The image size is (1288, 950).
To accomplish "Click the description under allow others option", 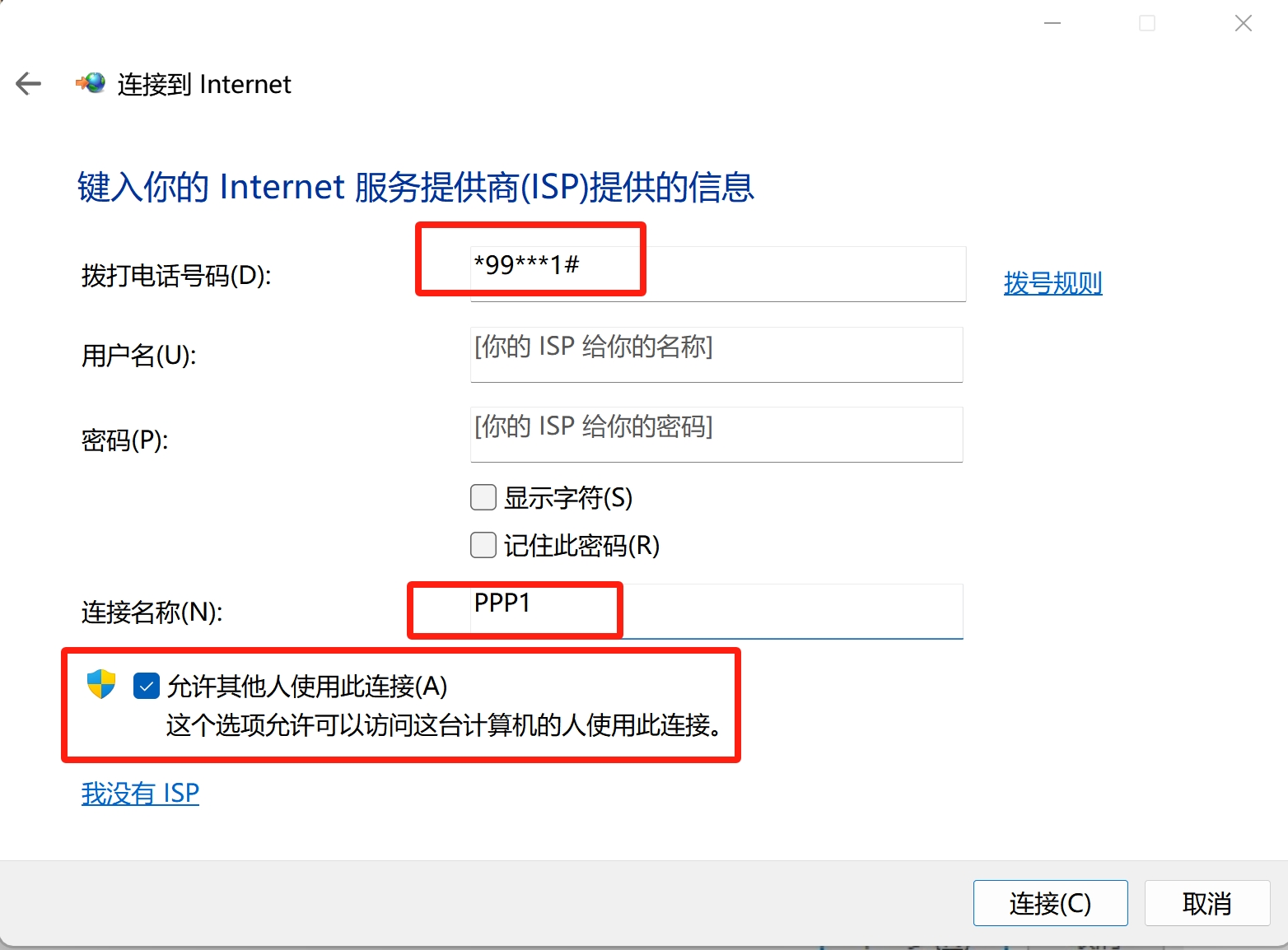I will click(x=445, y=725).
